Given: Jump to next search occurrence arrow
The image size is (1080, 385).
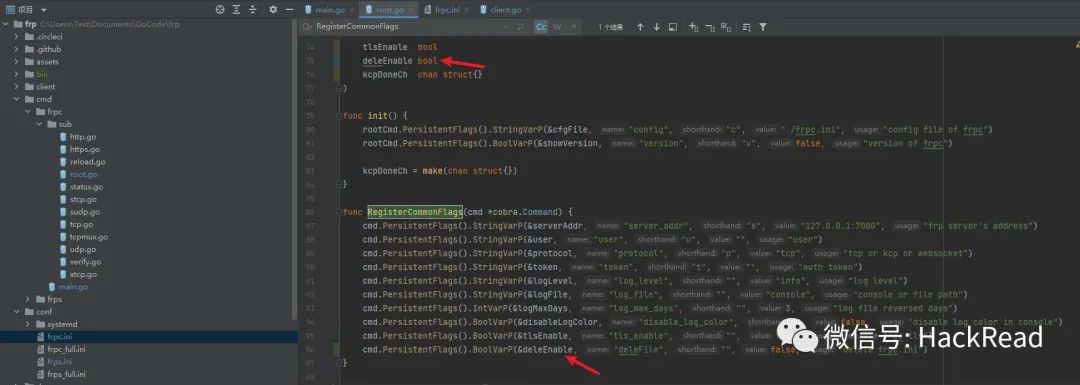Looking at the screenshot, I should 656,27.
